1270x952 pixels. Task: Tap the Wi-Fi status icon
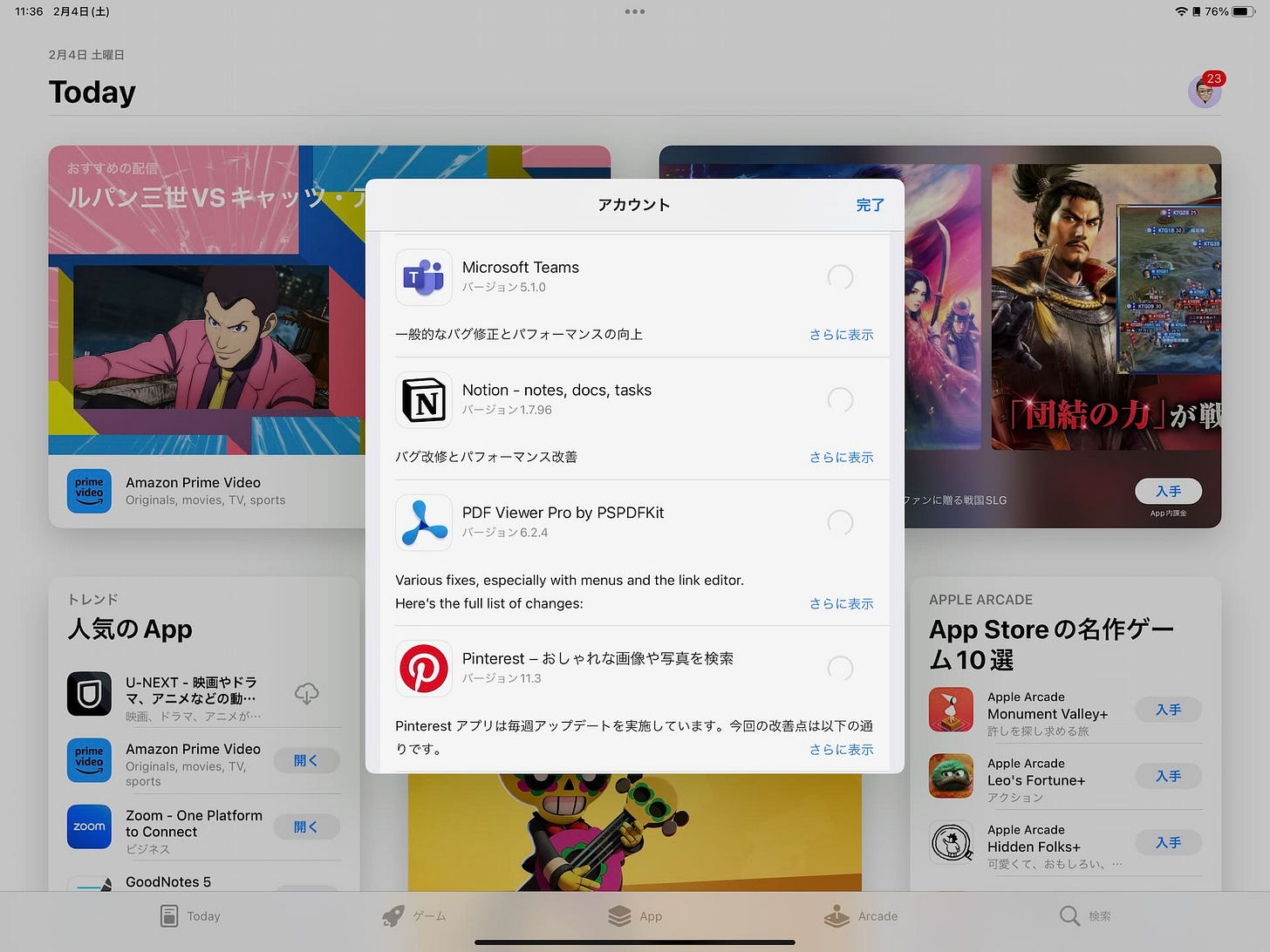(1182, 11)
